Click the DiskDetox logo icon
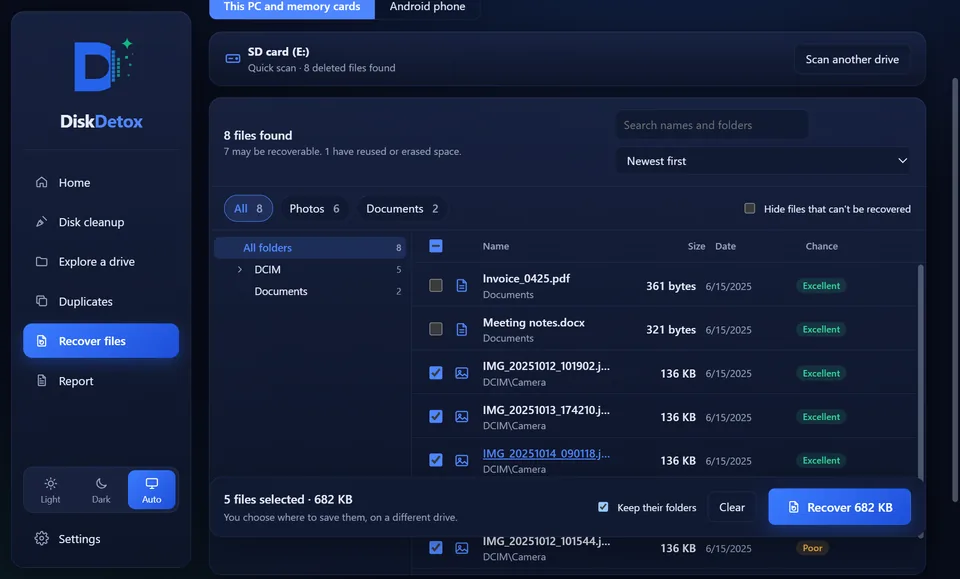Image resolution: width=960 pixels, height=579 pixels. (102, 65)
